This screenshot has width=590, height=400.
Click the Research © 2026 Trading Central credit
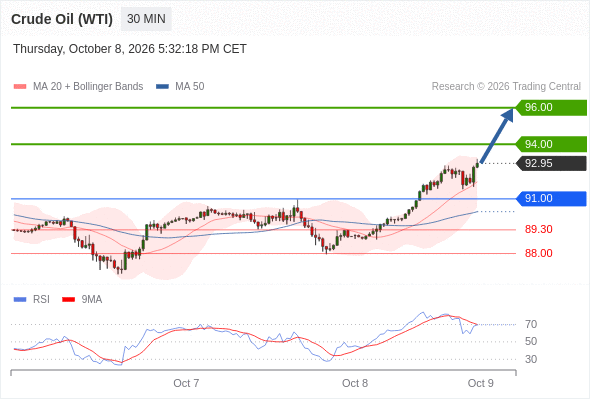[x=506, y=87]
